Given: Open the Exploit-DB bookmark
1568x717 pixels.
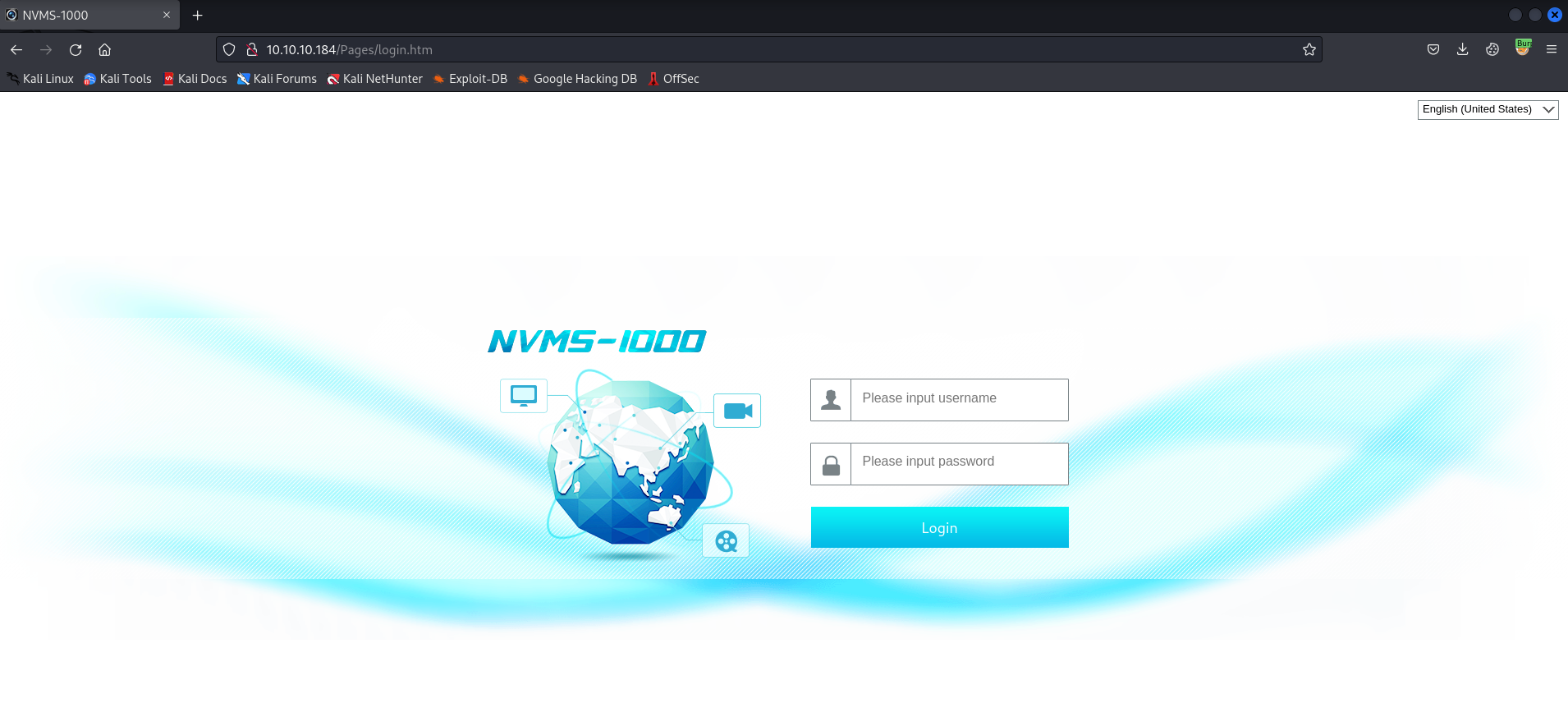Looking at the screenshot, I should pos(470,79).
